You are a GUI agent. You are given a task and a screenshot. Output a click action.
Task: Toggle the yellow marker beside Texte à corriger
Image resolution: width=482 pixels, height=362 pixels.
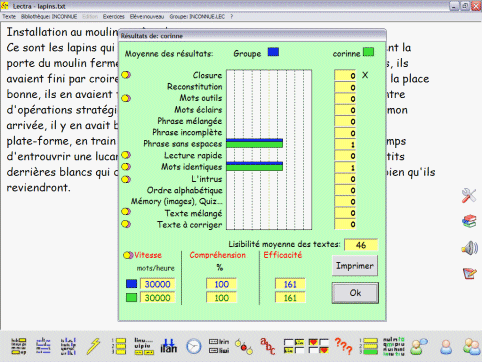[x=126, y=224]
